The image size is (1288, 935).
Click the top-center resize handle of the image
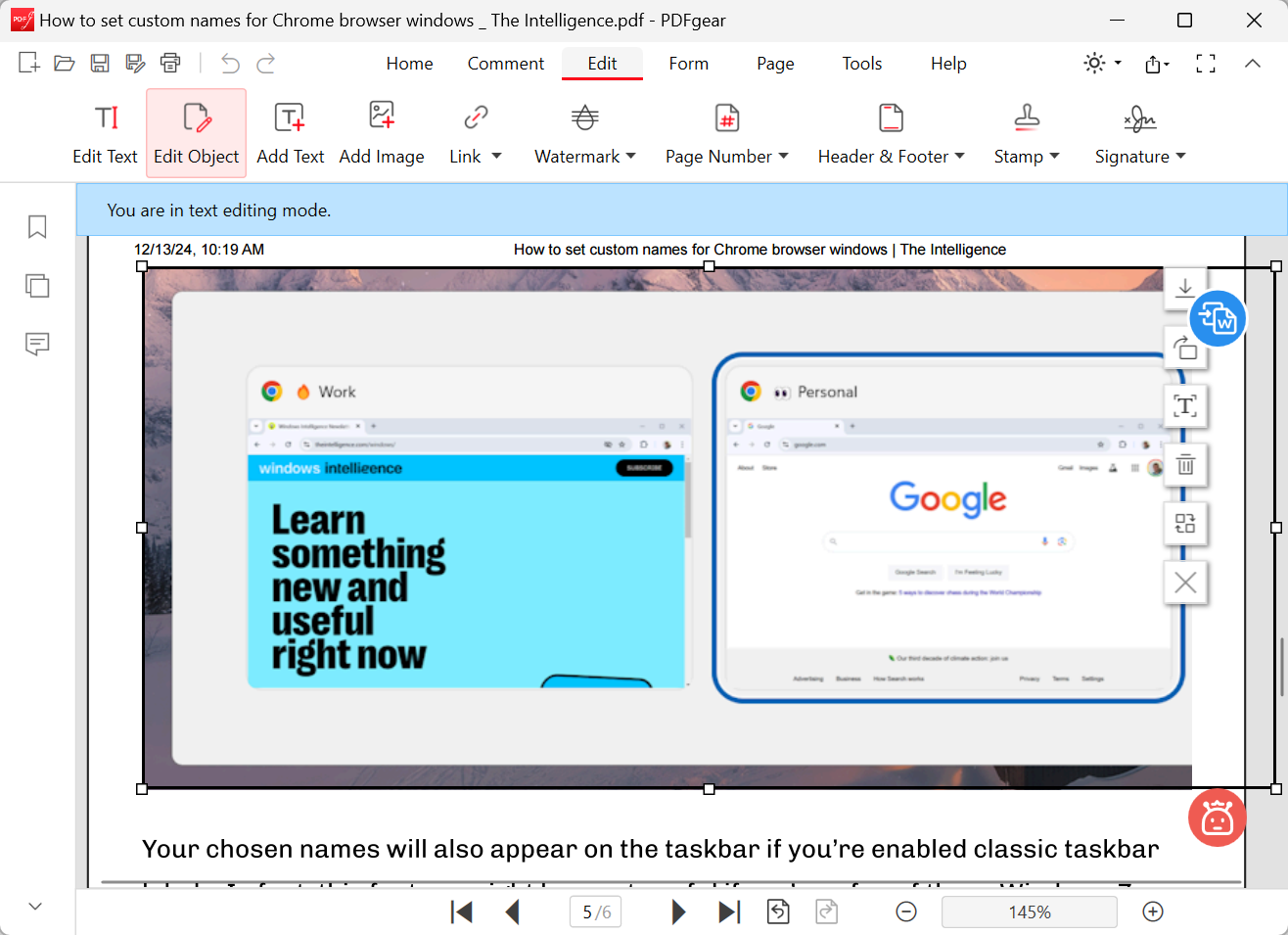point(709,266)
